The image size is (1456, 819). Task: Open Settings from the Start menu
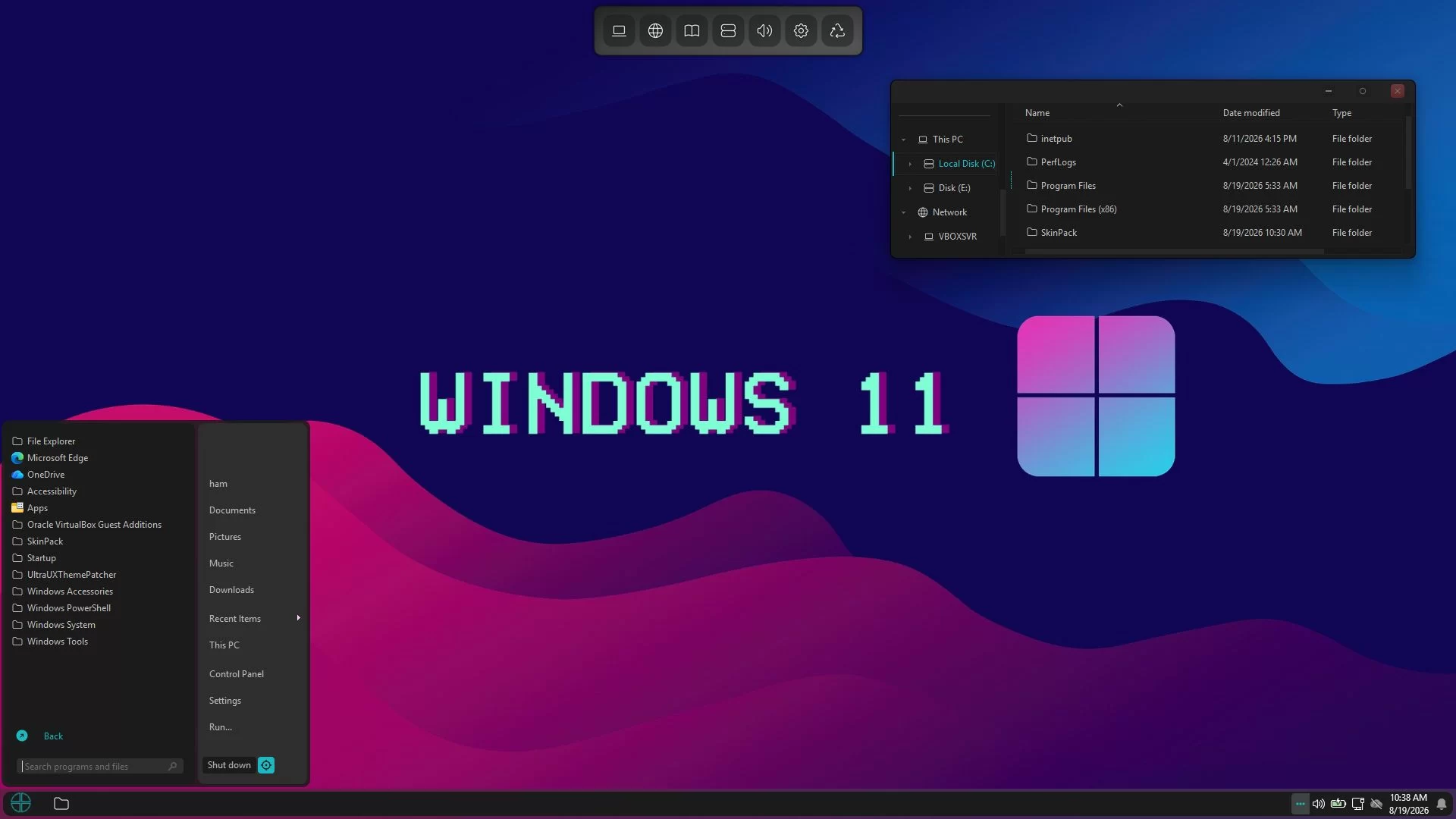coord(225,701)
